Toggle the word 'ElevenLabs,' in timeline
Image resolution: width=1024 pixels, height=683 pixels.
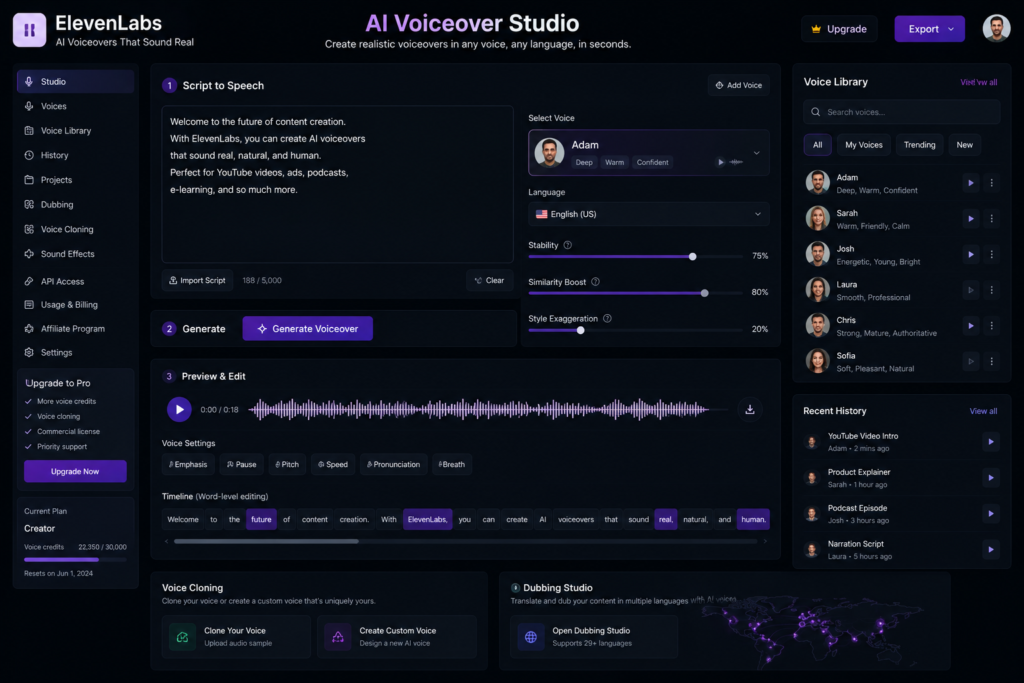(428, 520)
